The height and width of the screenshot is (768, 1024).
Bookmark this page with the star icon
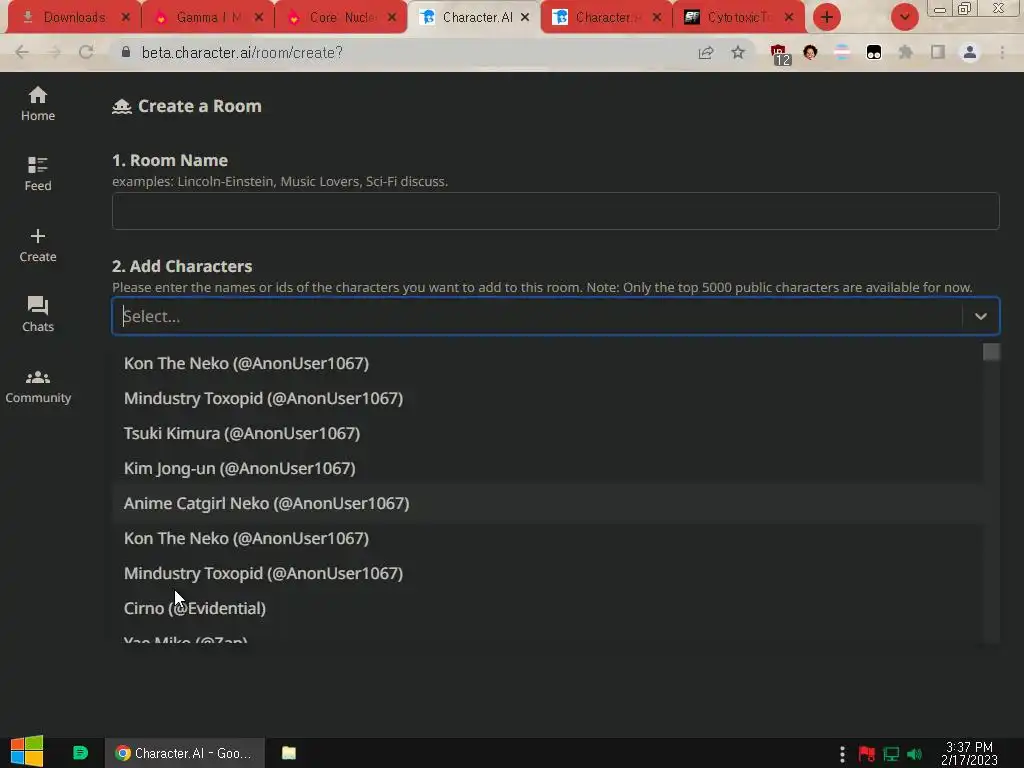pos(738,52)
